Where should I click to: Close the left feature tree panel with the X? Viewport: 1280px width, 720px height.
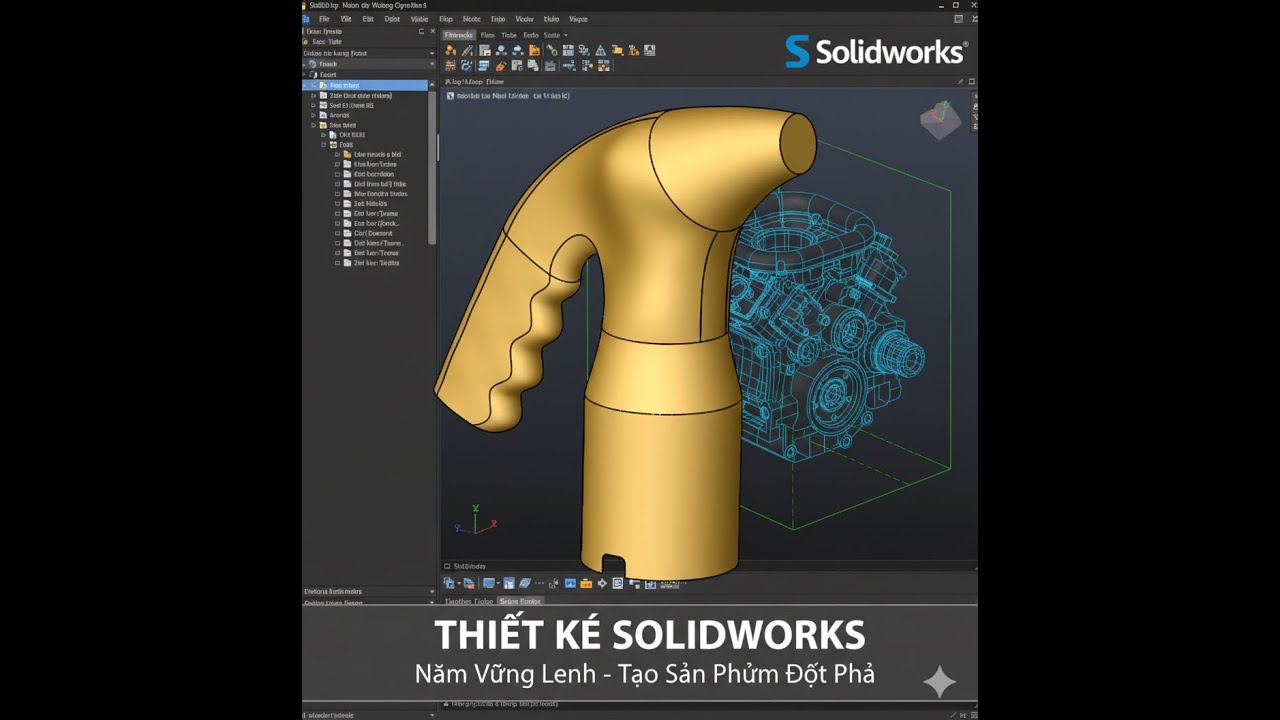click(x=432, y=31)
